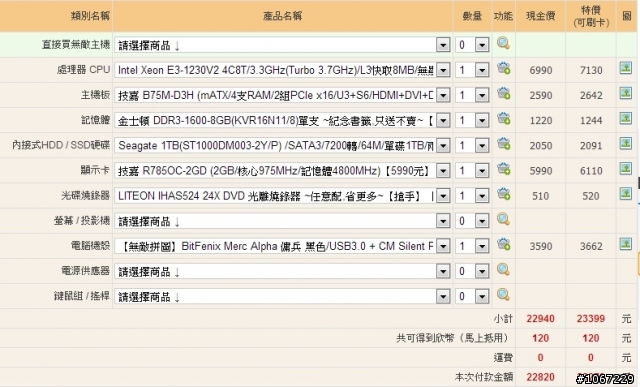Click the 電源供應器 category label

pyautogui.click(x=86, y=271)
